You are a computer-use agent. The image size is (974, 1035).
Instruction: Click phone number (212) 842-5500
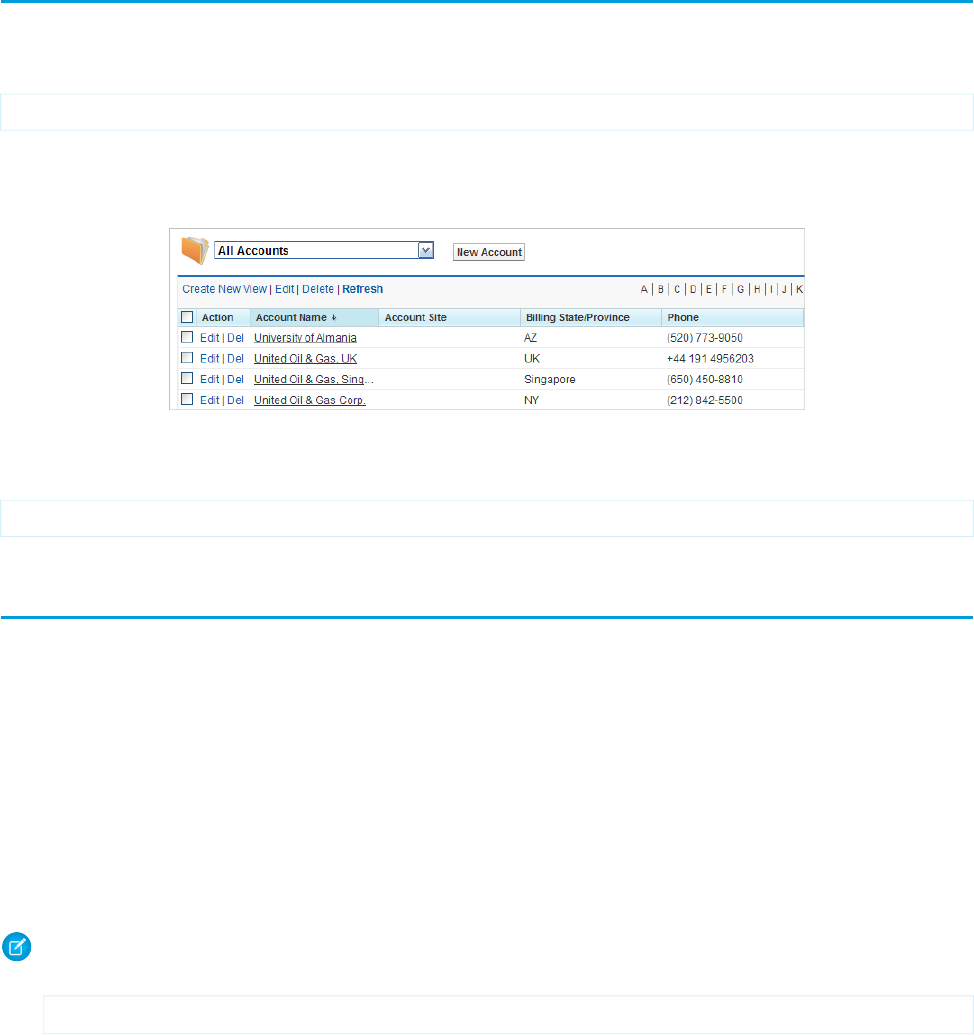pos(705,400)
